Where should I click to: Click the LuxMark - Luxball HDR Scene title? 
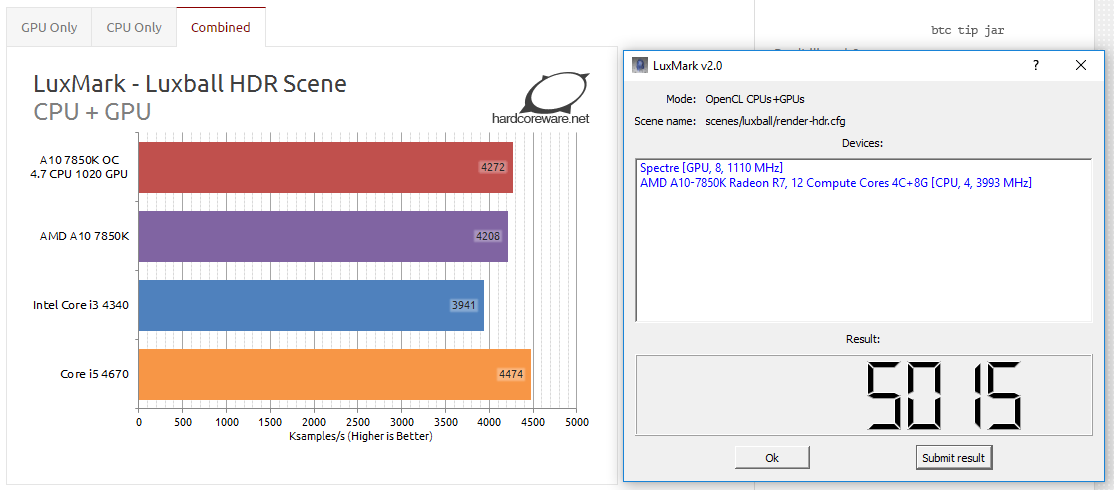[x=190, y=84]
